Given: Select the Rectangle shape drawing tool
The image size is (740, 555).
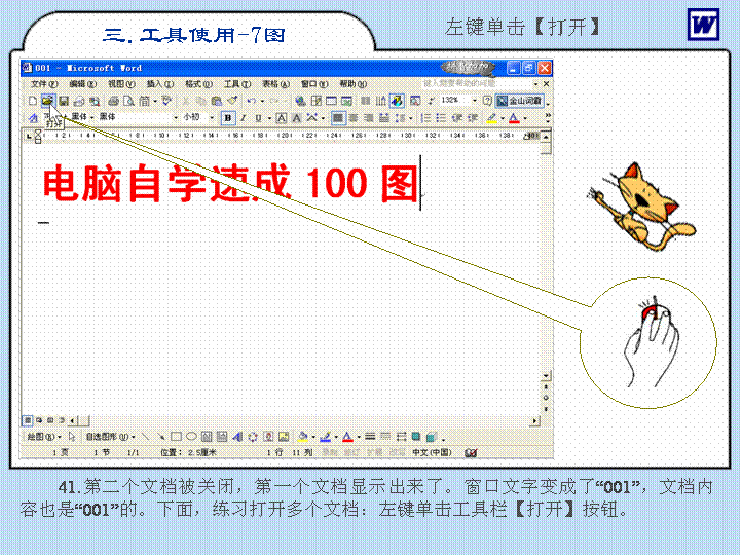Looking at the screenshot, I should tap(175, 437).
